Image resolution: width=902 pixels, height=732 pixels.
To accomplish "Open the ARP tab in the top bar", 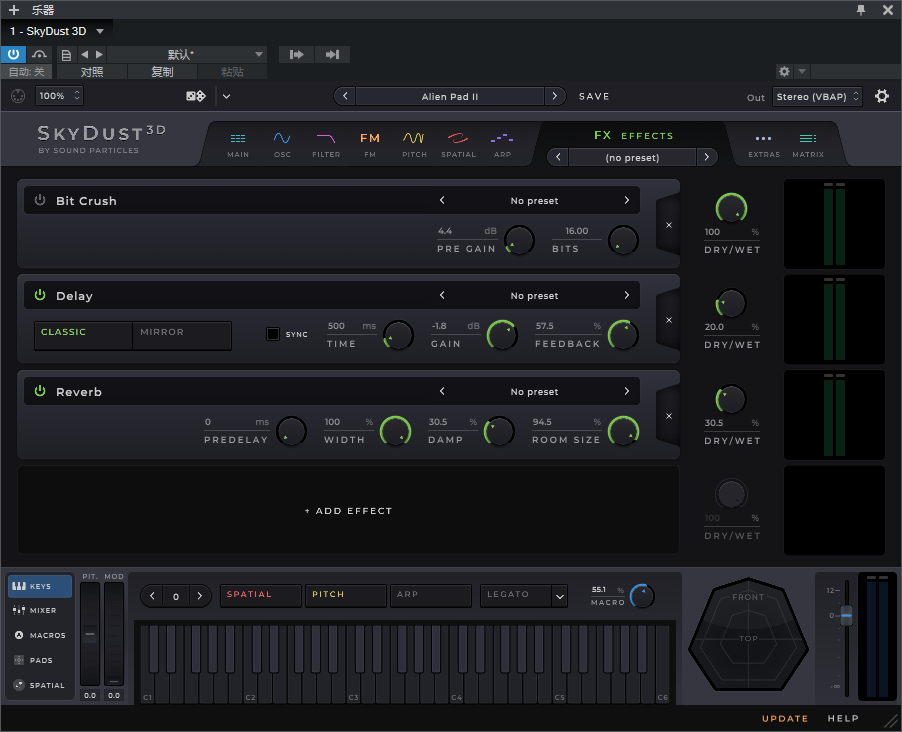I will point(502,144).
